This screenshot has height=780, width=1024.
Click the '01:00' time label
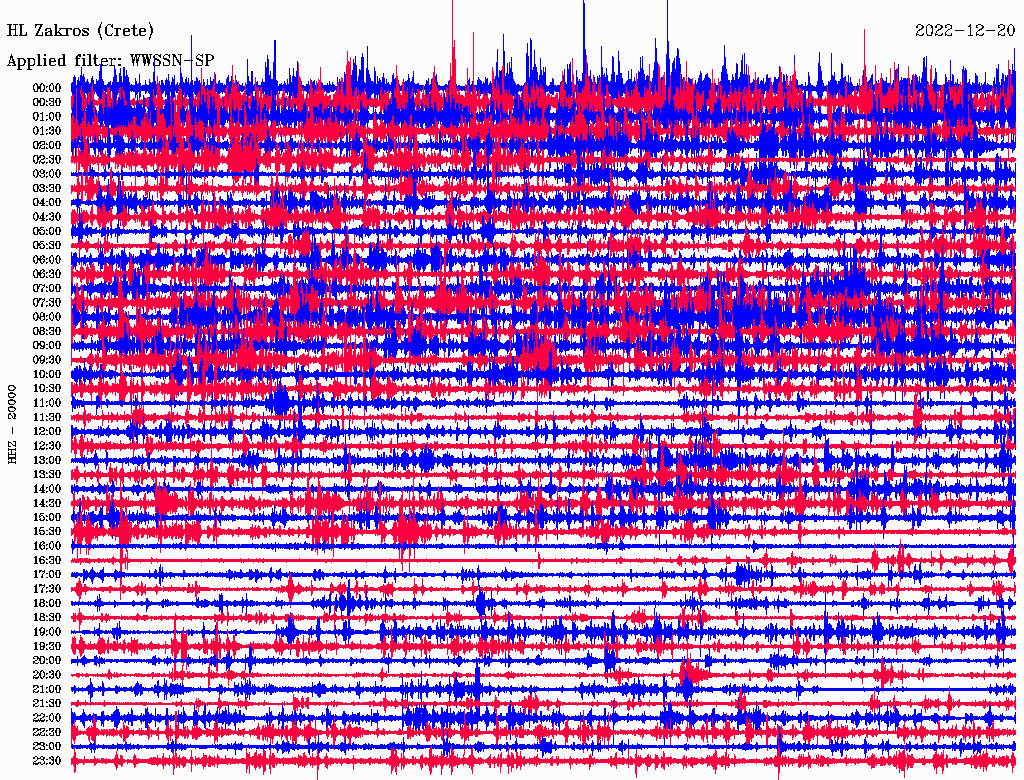pos(47,116)
